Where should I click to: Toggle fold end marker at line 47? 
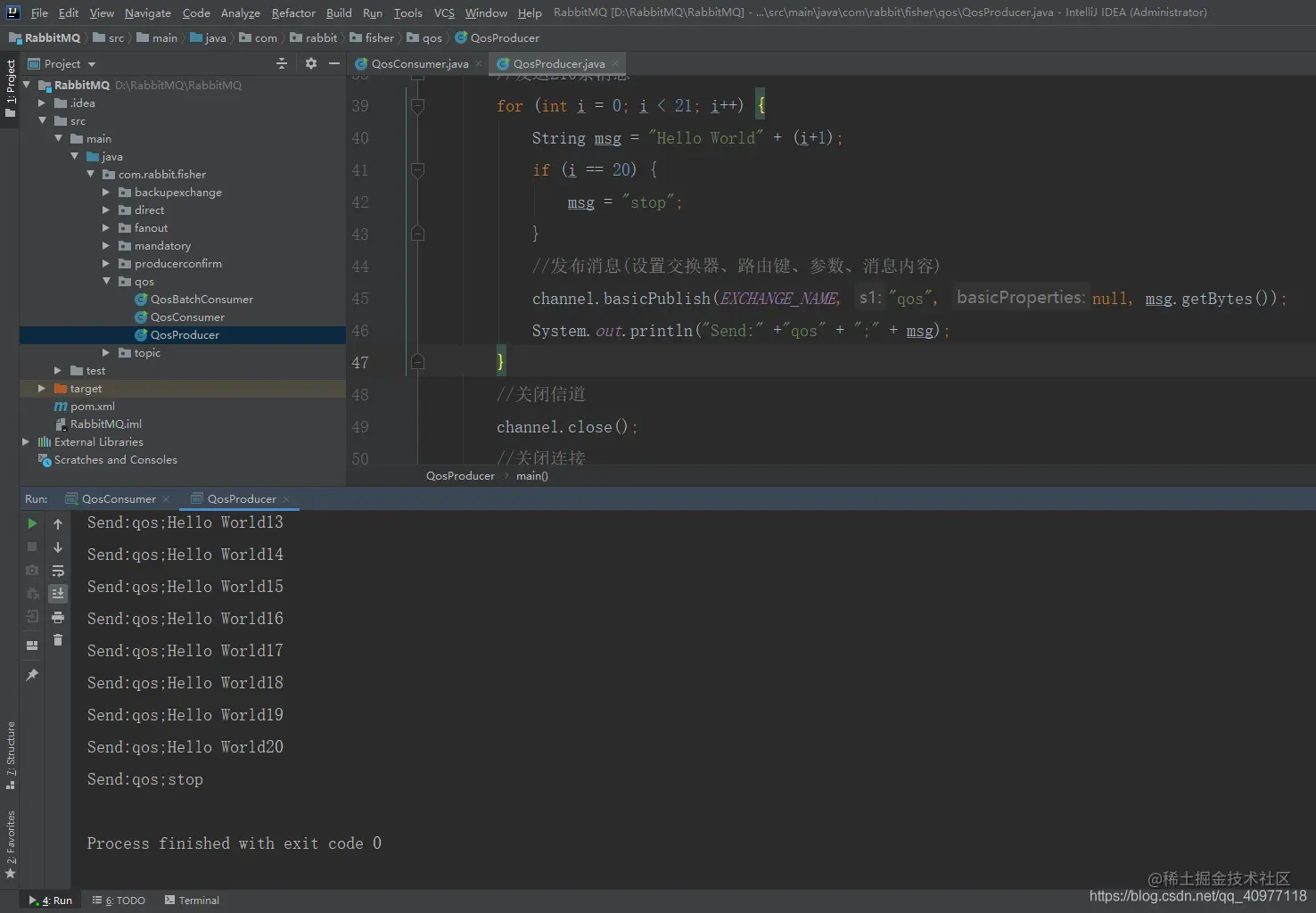417,362
